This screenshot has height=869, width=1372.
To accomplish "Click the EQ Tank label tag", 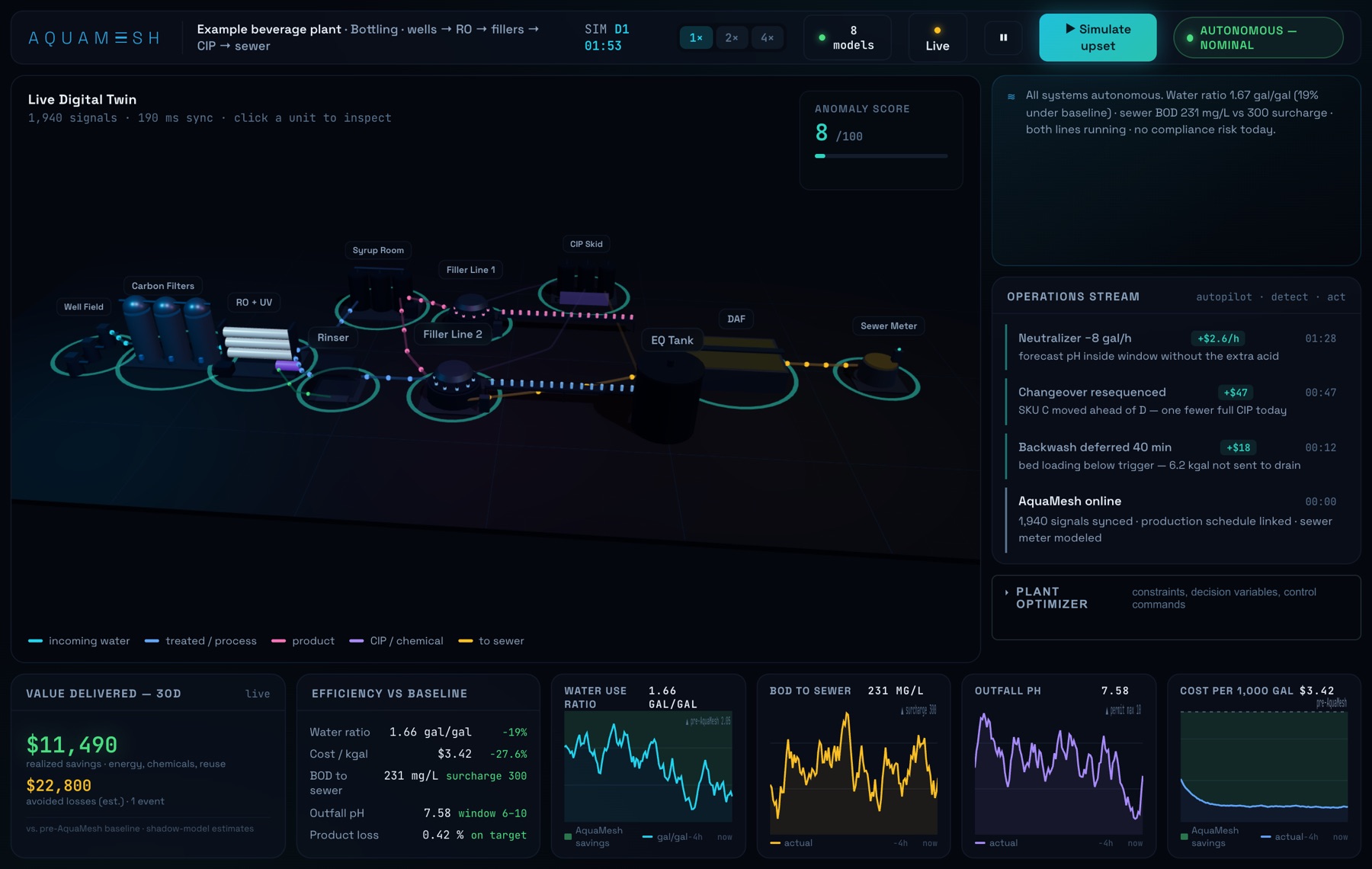I will [672, 340].
